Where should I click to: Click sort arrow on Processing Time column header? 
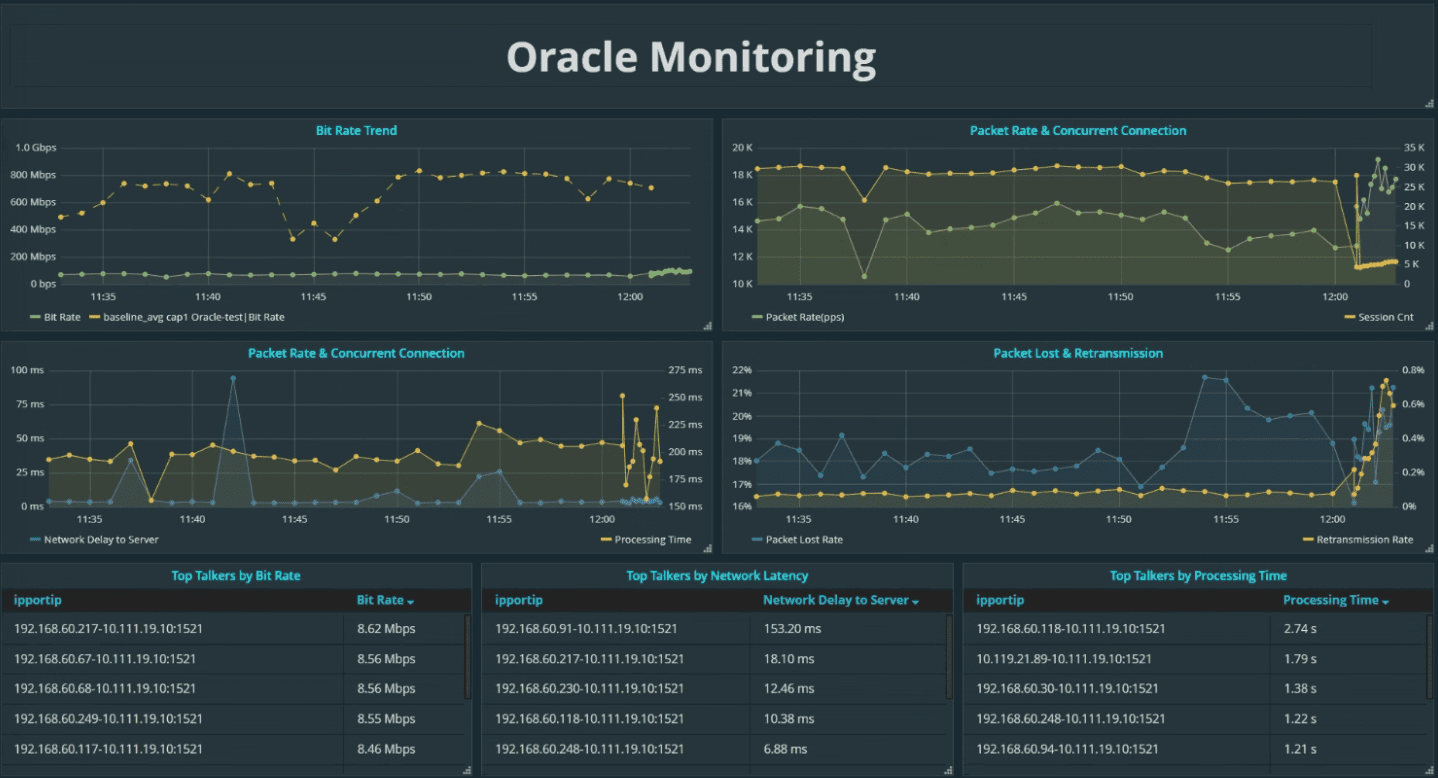point(1386,601)
